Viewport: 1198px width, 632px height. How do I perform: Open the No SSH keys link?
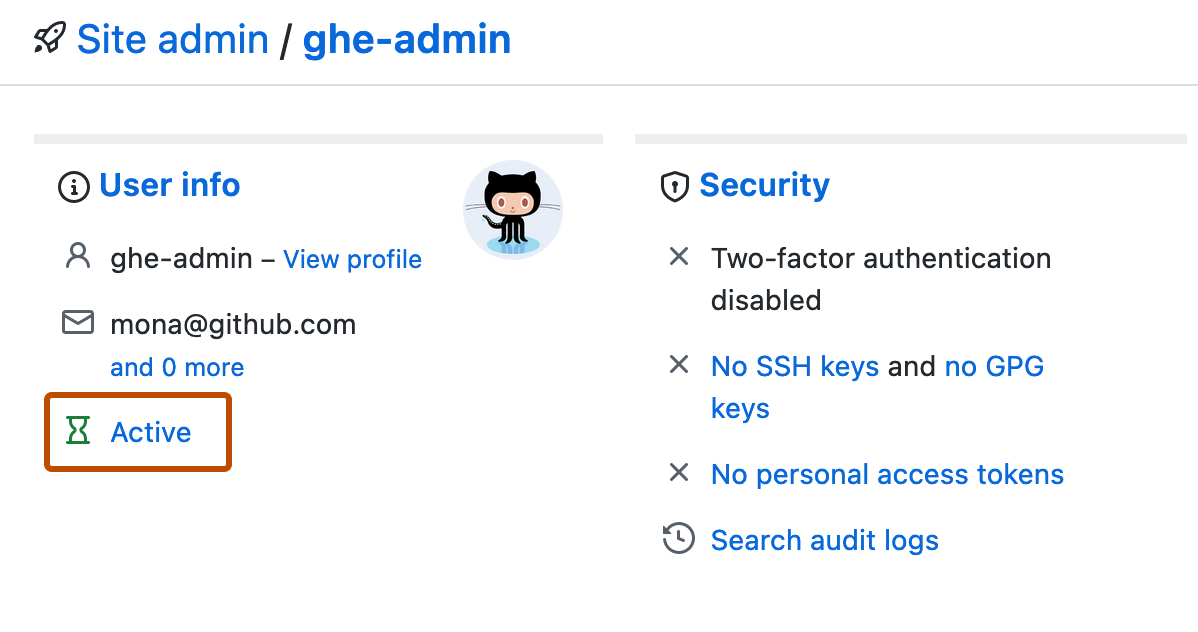click(x=794, y=365)
